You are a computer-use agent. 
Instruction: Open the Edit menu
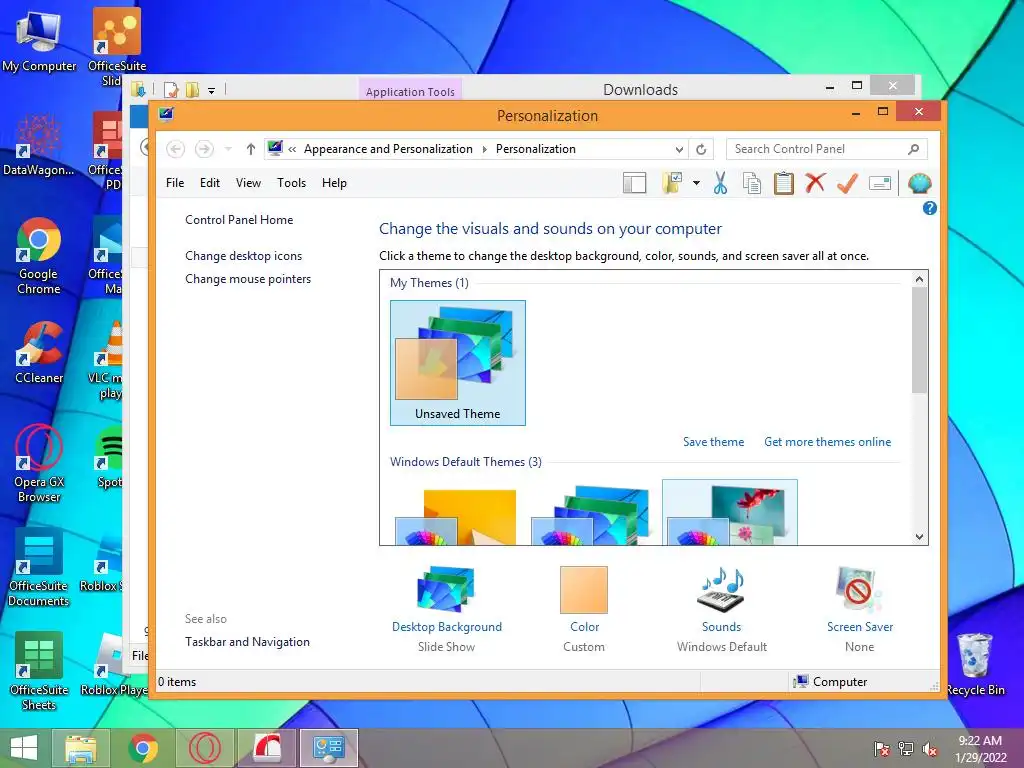pyautogui.click(x=210, y=183)
